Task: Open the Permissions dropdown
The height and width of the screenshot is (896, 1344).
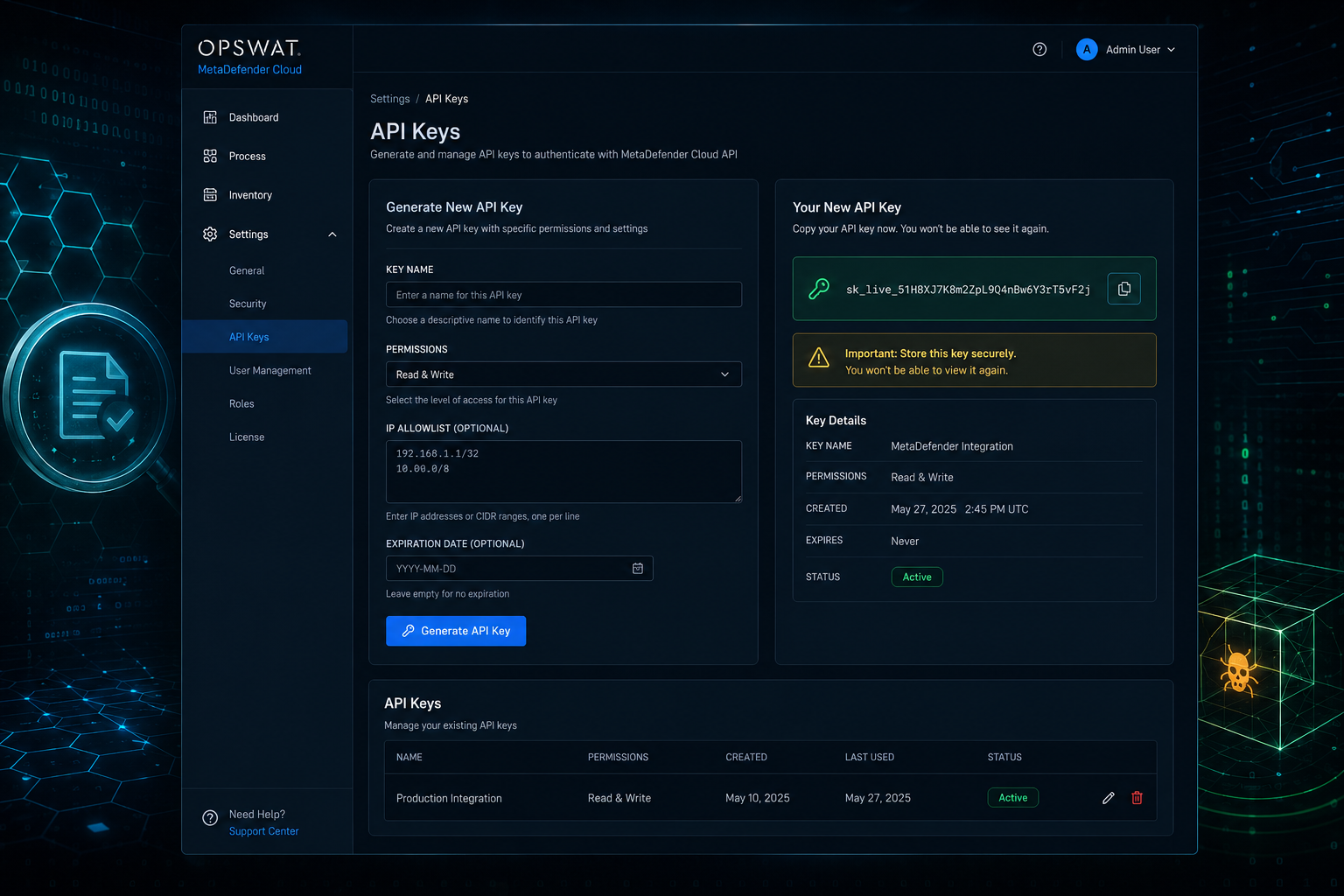Action: (563, 374)
